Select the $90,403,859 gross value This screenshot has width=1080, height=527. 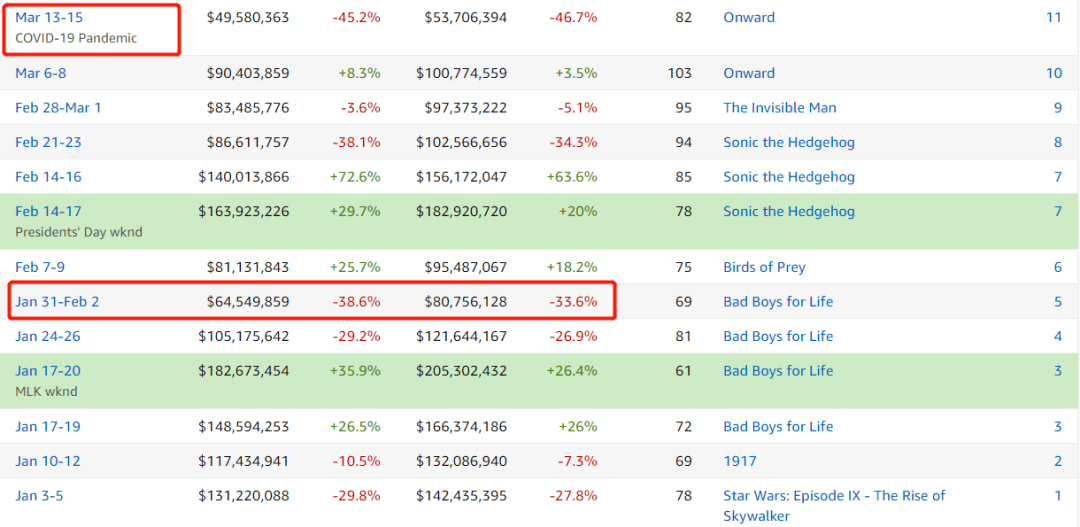click(x=248, y=73)
